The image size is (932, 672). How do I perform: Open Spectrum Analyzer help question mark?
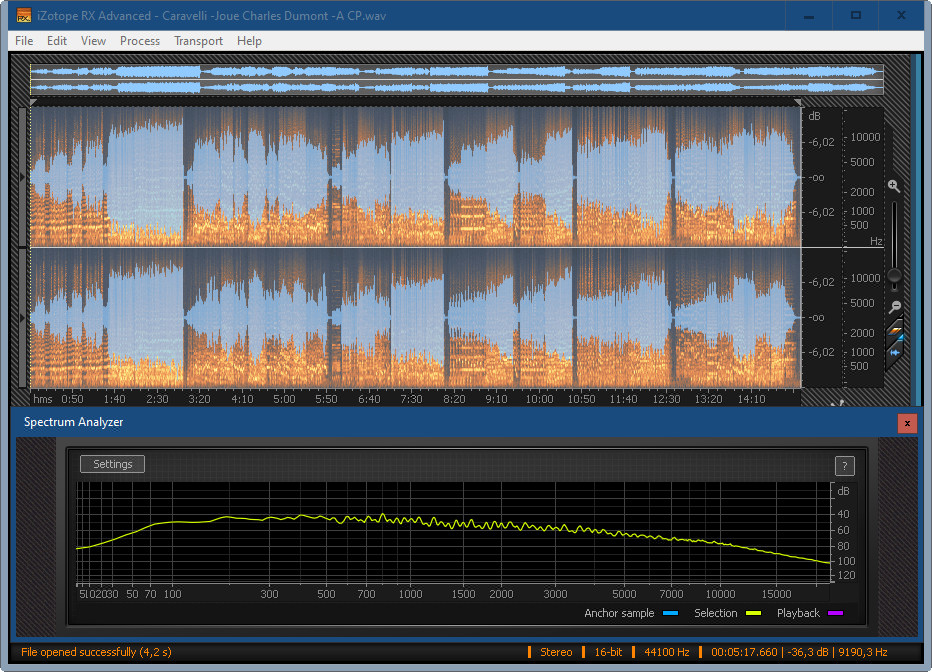(844, 465)
